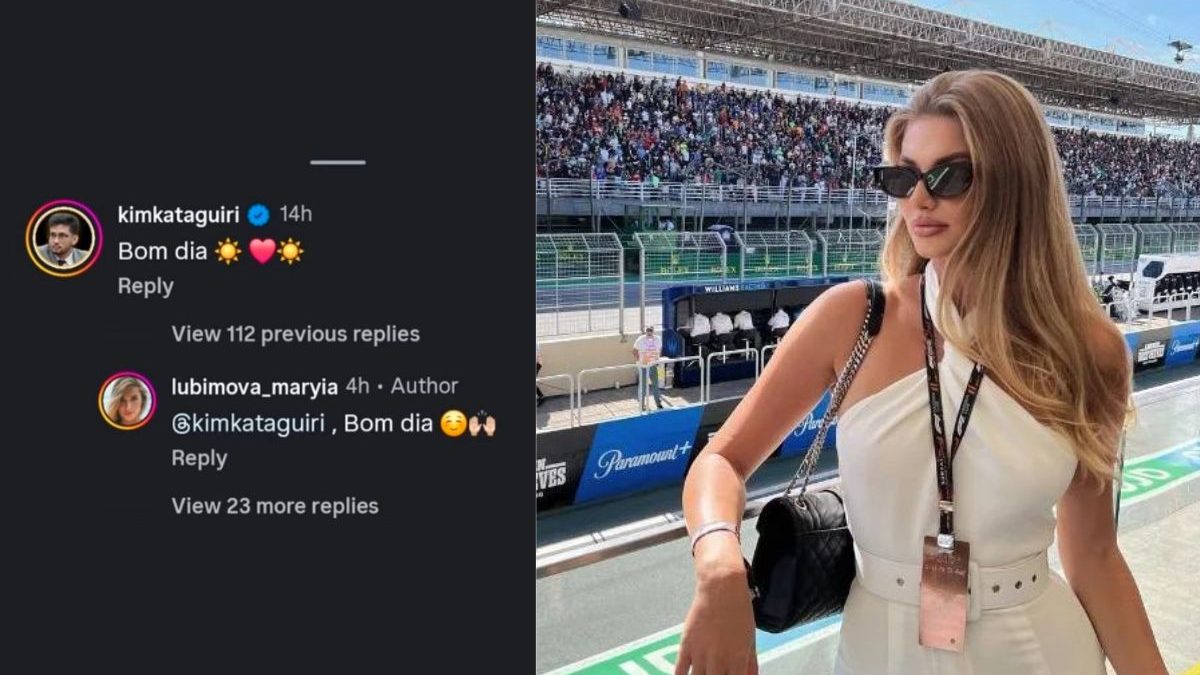1200x675 pixels.
Task: Open the lubimova_maryia username link
Action: point(255,386)
